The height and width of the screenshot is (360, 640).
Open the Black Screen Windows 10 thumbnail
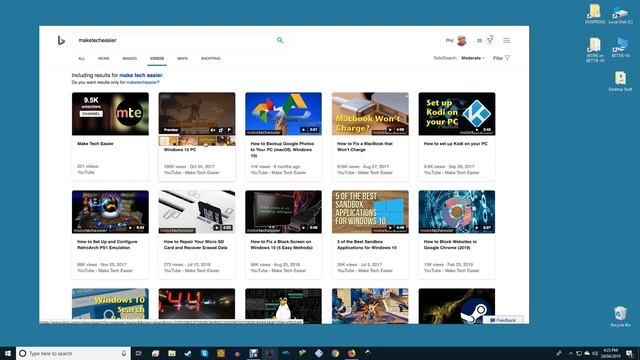click(283, 212)
